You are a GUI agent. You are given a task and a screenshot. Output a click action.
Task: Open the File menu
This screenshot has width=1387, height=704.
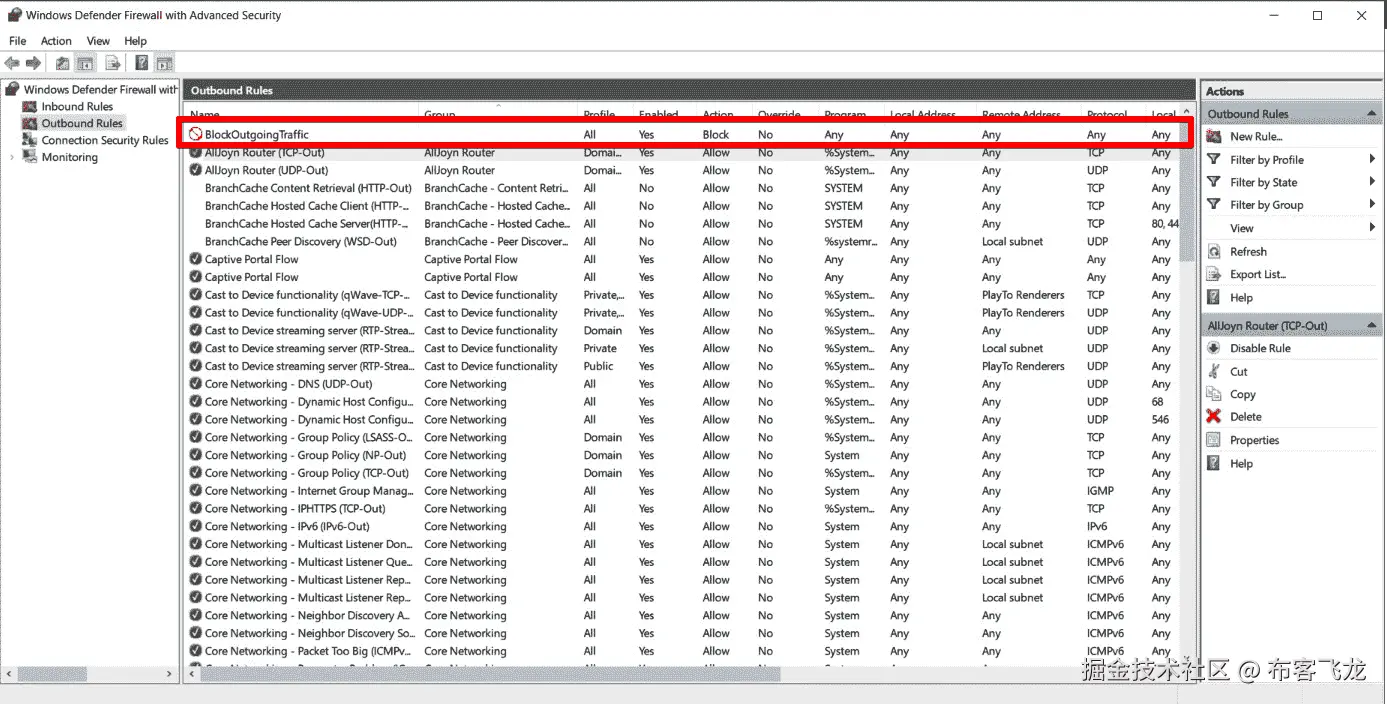pyautogui.click(x=17, y=41)
